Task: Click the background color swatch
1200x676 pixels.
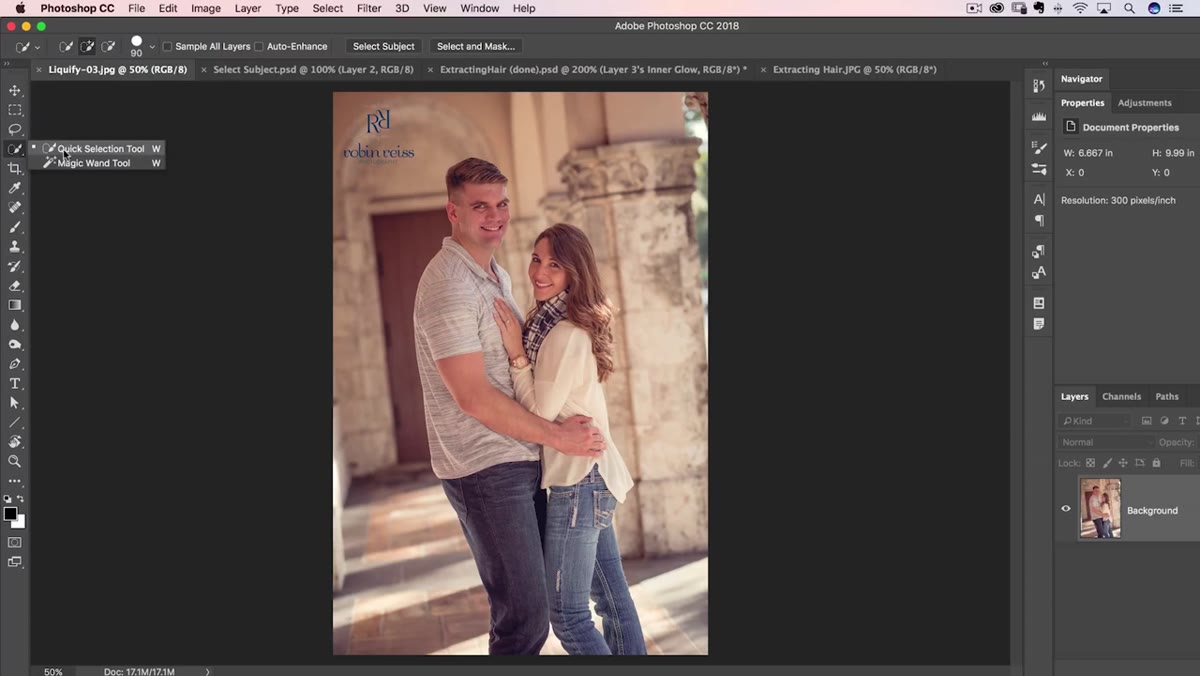Action: click(20, 523)
